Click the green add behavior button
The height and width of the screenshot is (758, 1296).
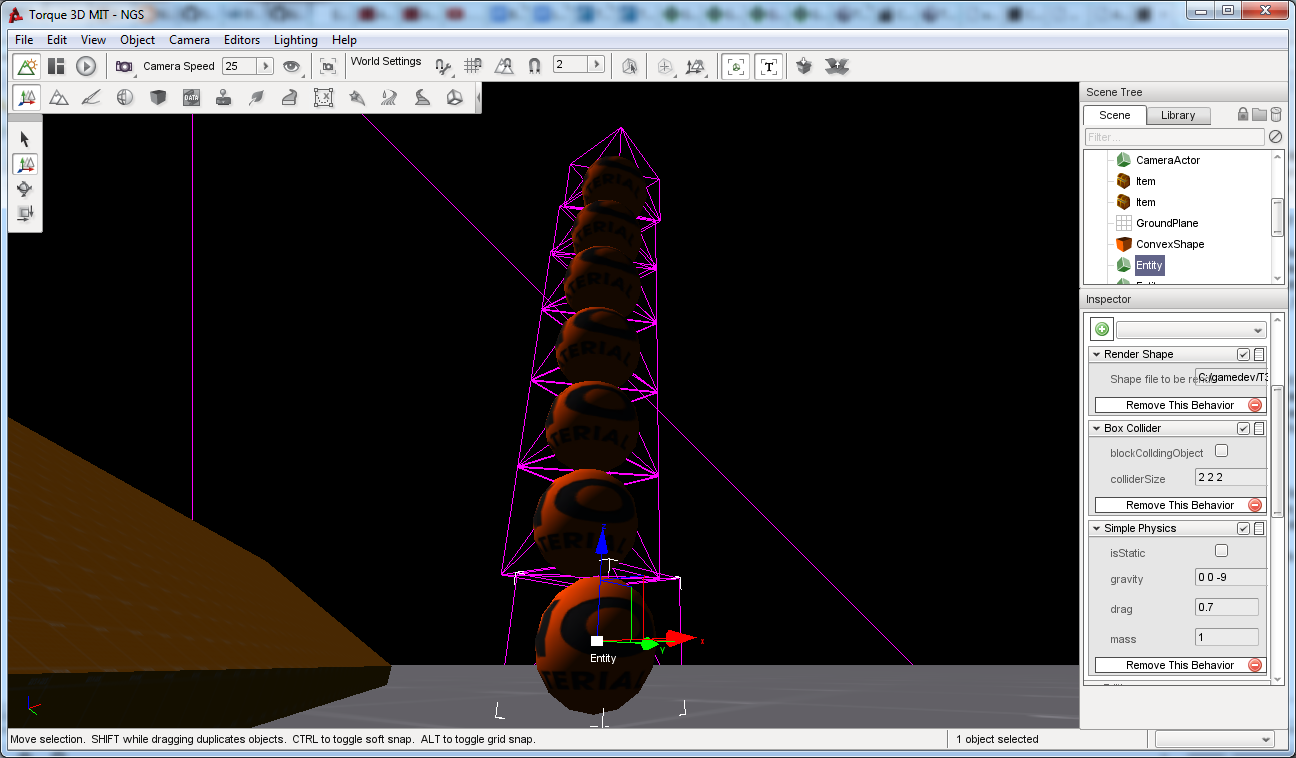tap(1101, 329)
